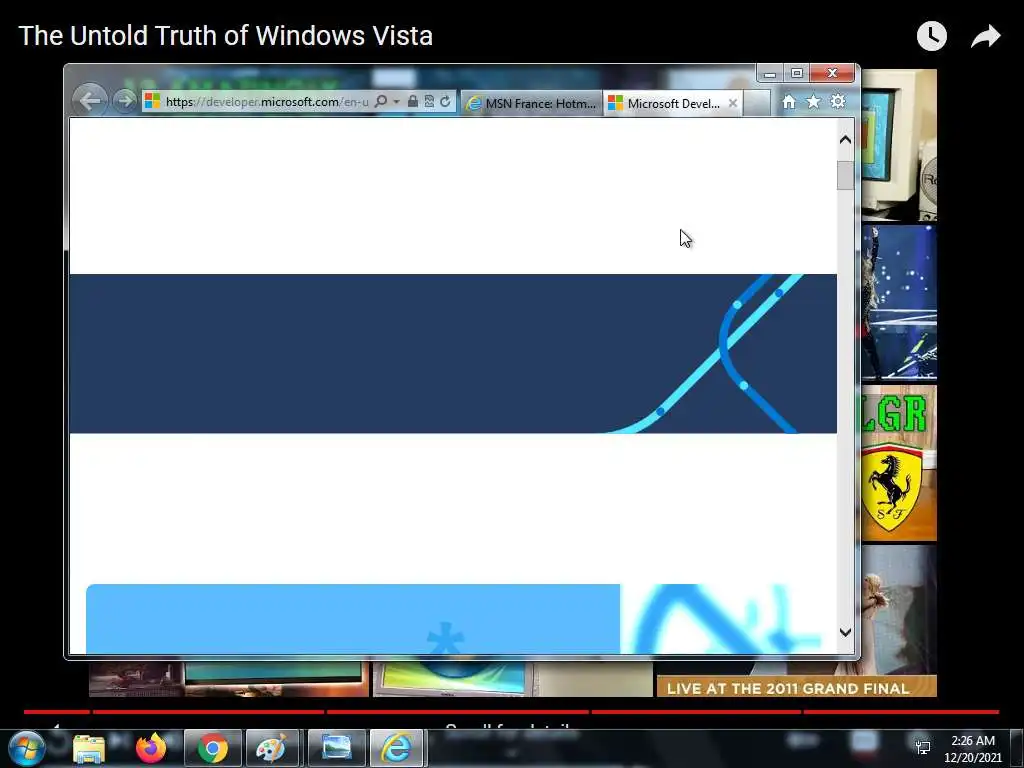Image resolution: width=1024 pixels, height=768 pixels.
Task: Open the address bar autocomplete dropdown arrow
Action: 396,102
